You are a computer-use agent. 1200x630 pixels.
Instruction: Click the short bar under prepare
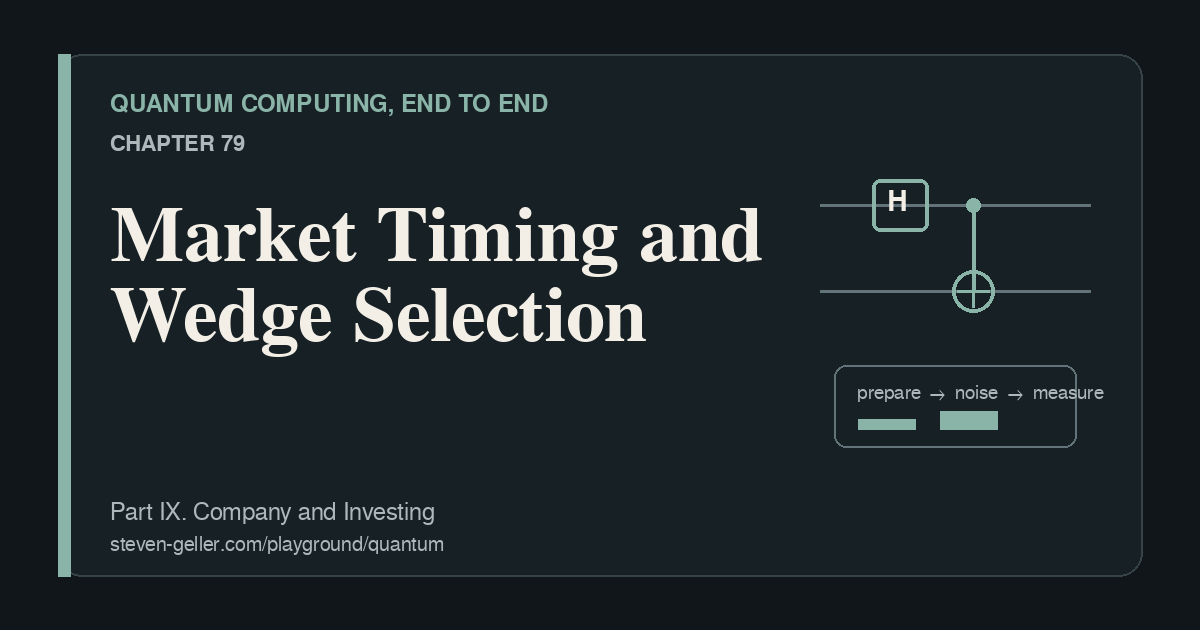(x=887, y=424)
